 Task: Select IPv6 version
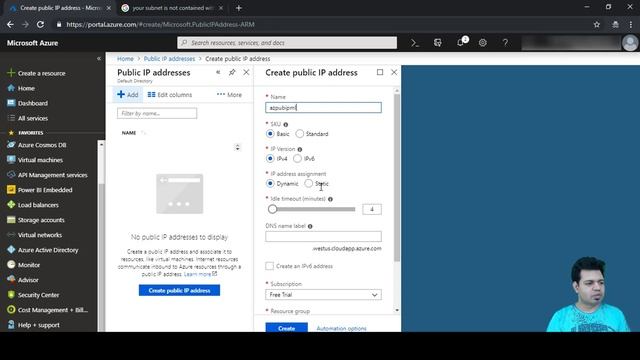click(x=297, y=158)
